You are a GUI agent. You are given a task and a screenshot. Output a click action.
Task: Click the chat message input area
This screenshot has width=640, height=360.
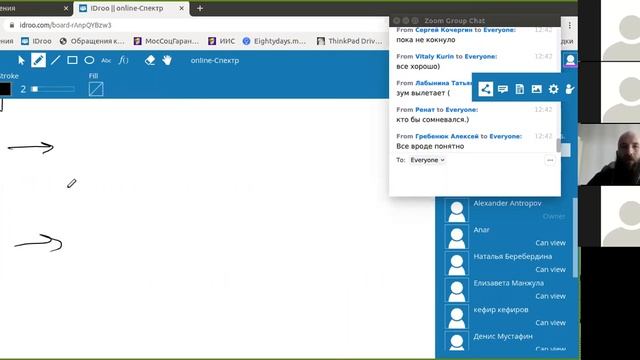[475, 180]
